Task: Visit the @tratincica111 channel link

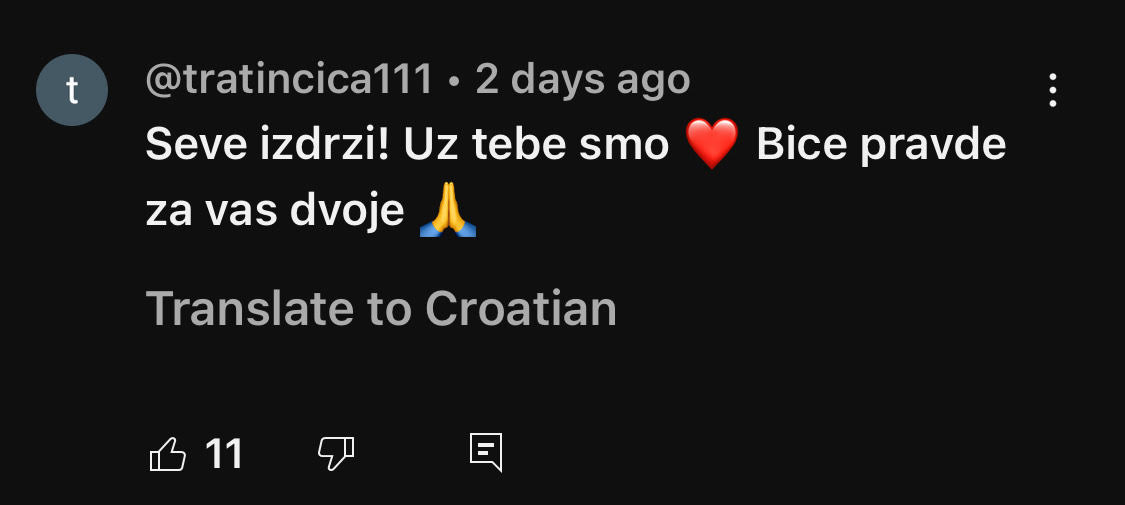Action: click(289, 80)
